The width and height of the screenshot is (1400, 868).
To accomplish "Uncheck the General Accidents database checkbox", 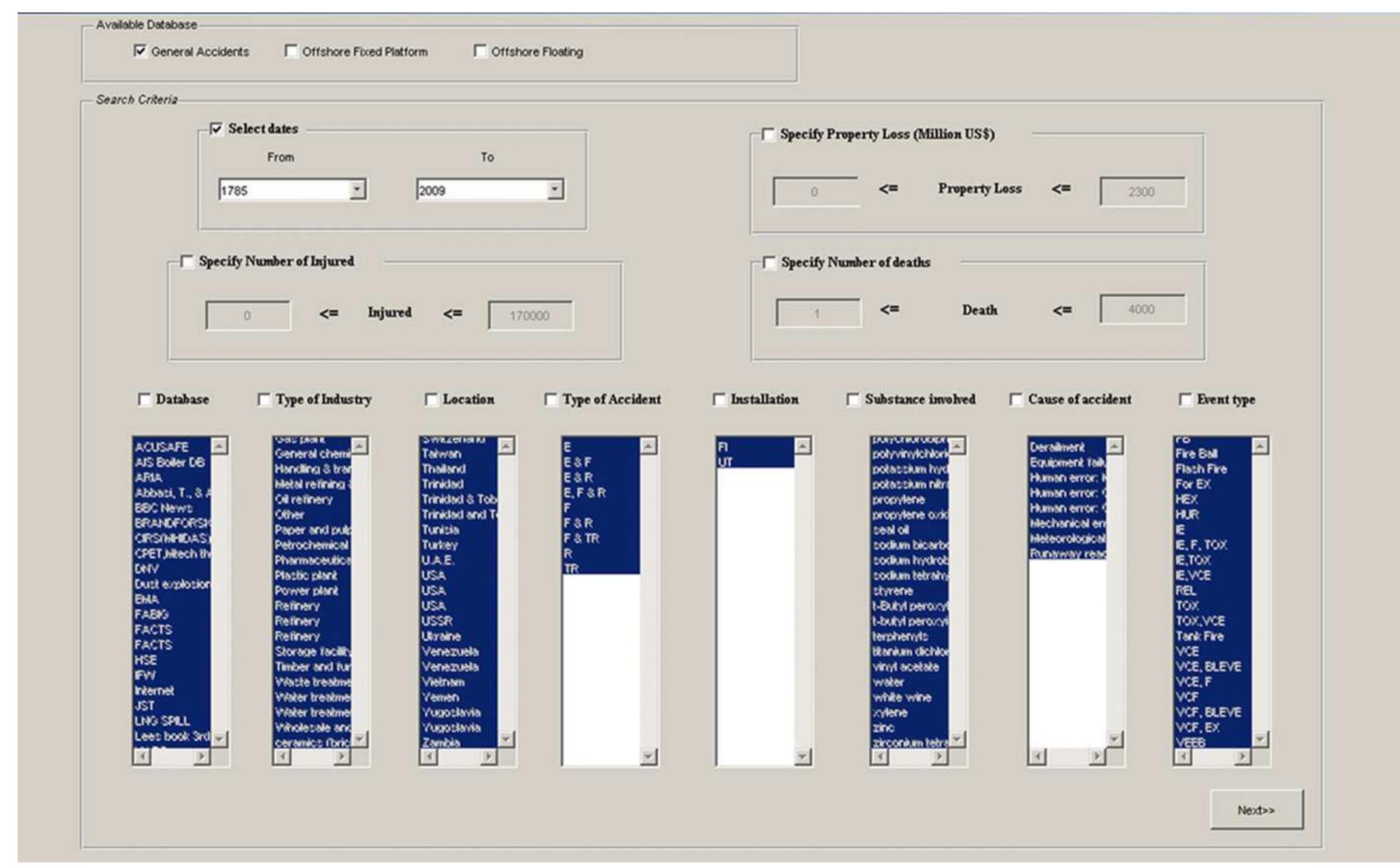I will 140,51.
